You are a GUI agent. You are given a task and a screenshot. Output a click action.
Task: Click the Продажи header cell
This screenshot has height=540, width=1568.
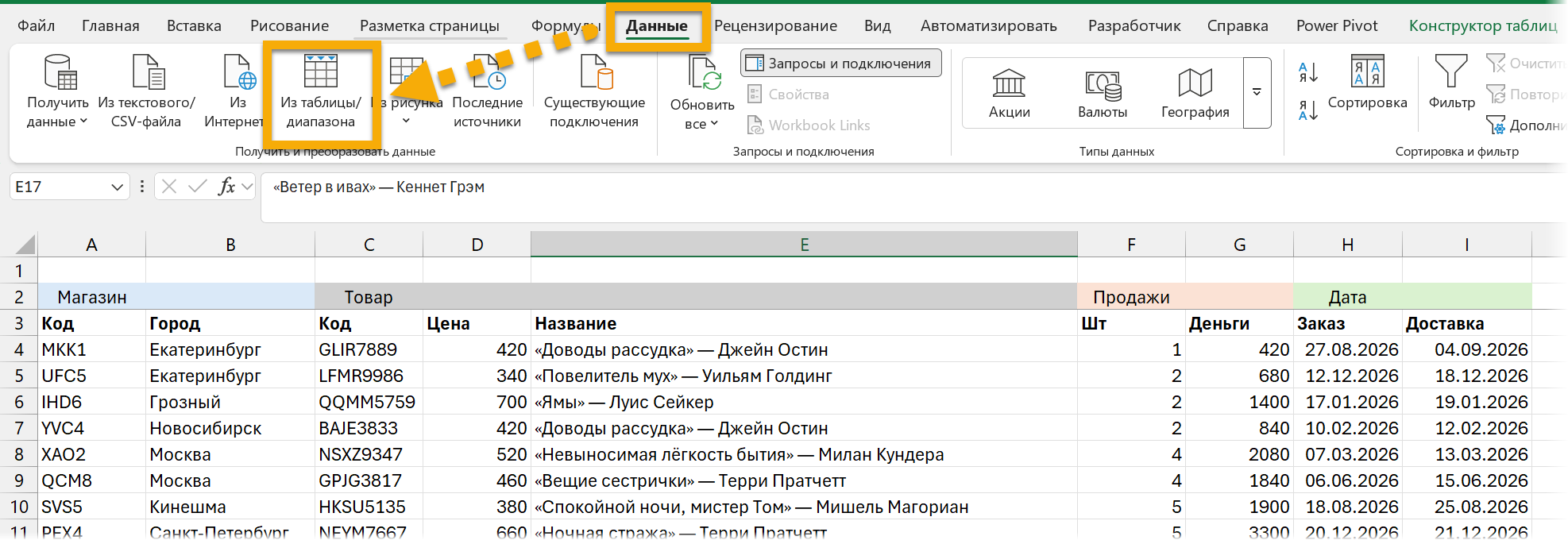[x=1185, y=297]
